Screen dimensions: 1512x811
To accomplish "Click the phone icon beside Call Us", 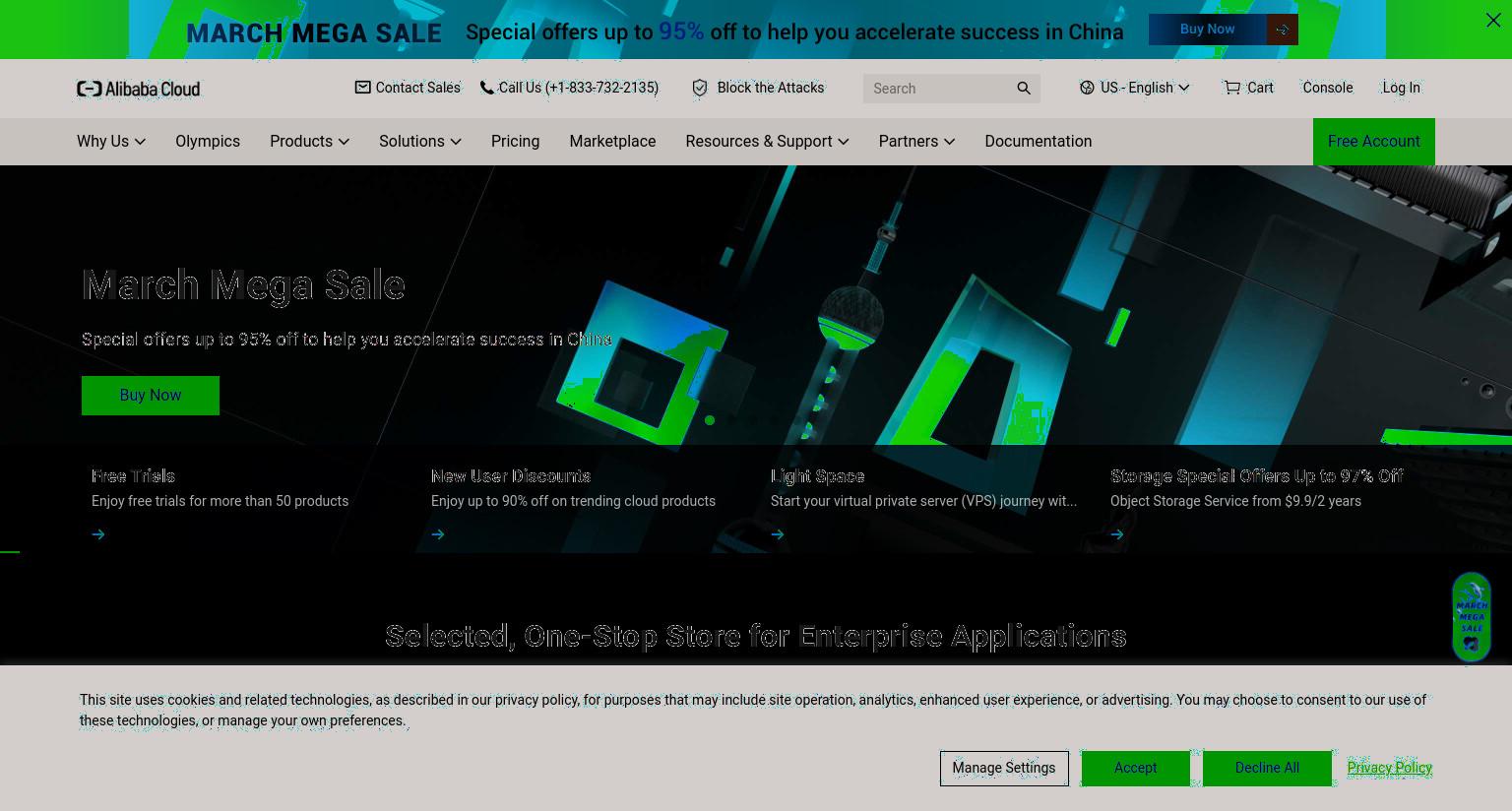I will click(486, 88).
